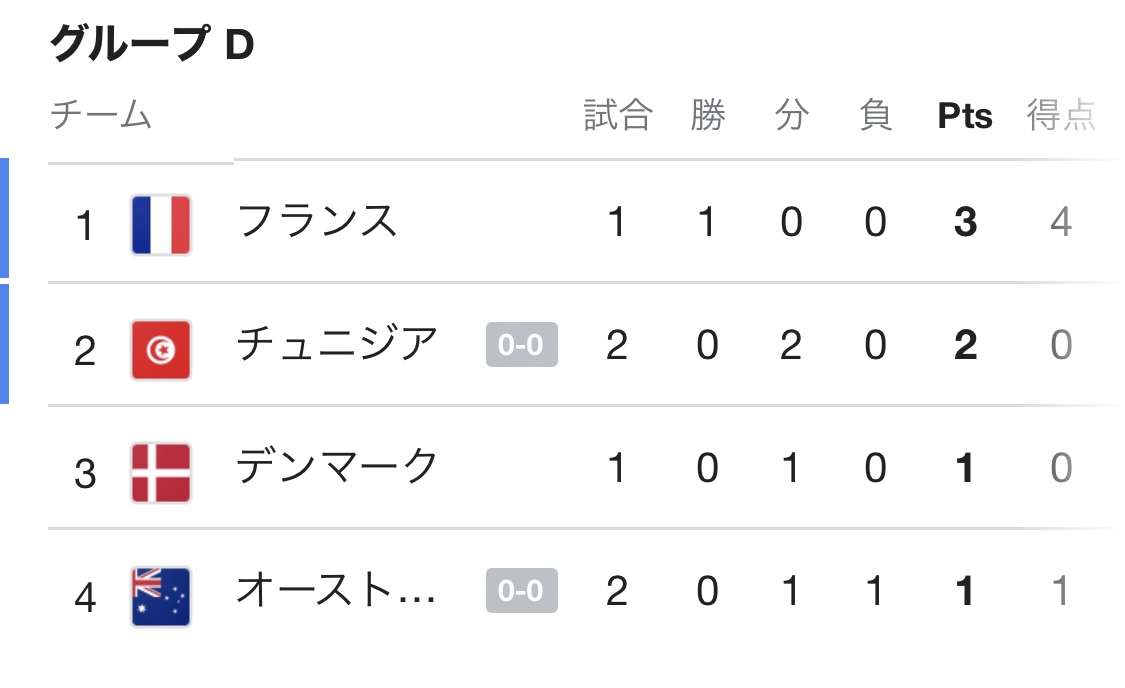Open the 0-0 badge beside チュニジア

(522, 344)
